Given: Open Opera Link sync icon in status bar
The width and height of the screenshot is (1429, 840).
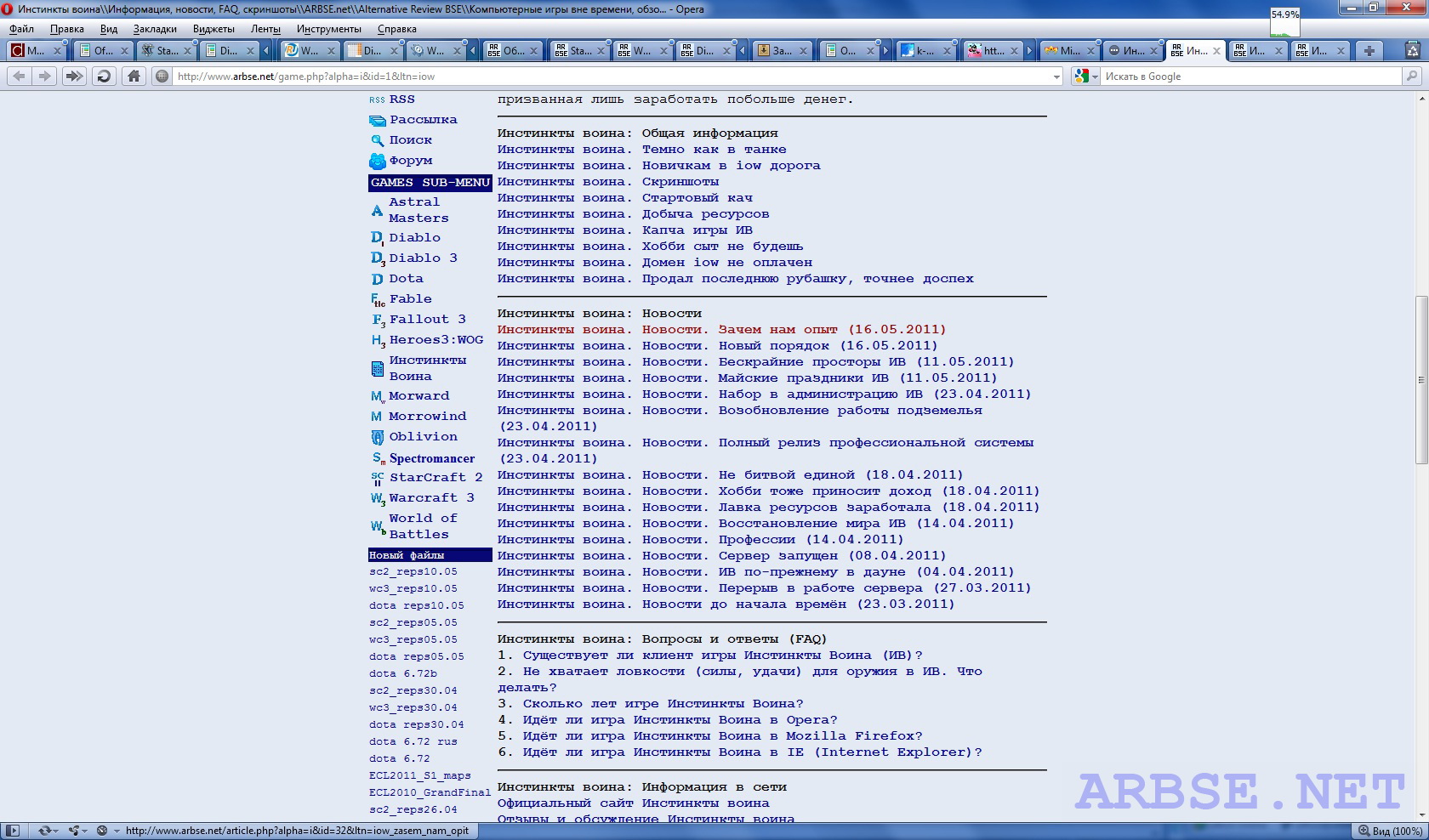Looking at the screenshot, I should click(47, 831).
